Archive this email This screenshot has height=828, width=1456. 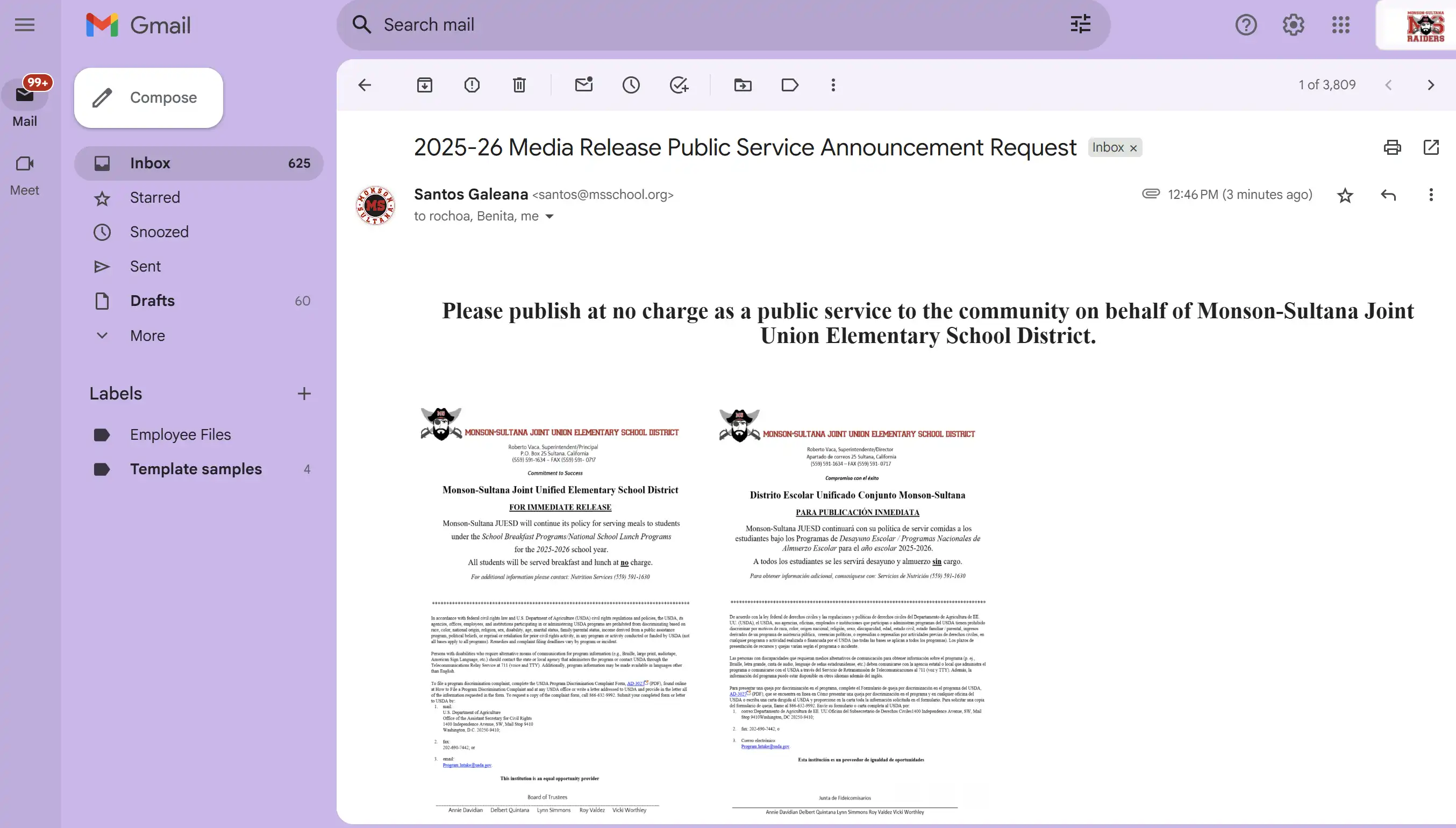pyautogui.click(x=425, y=85)
